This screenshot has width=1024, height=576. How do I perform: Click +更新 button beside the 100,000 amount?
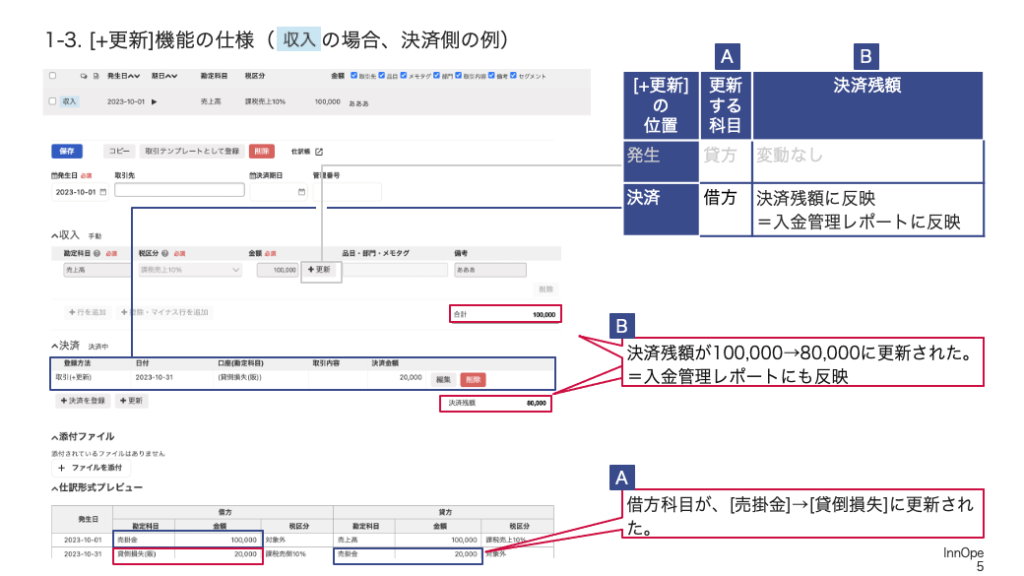[x=319, y=270]
